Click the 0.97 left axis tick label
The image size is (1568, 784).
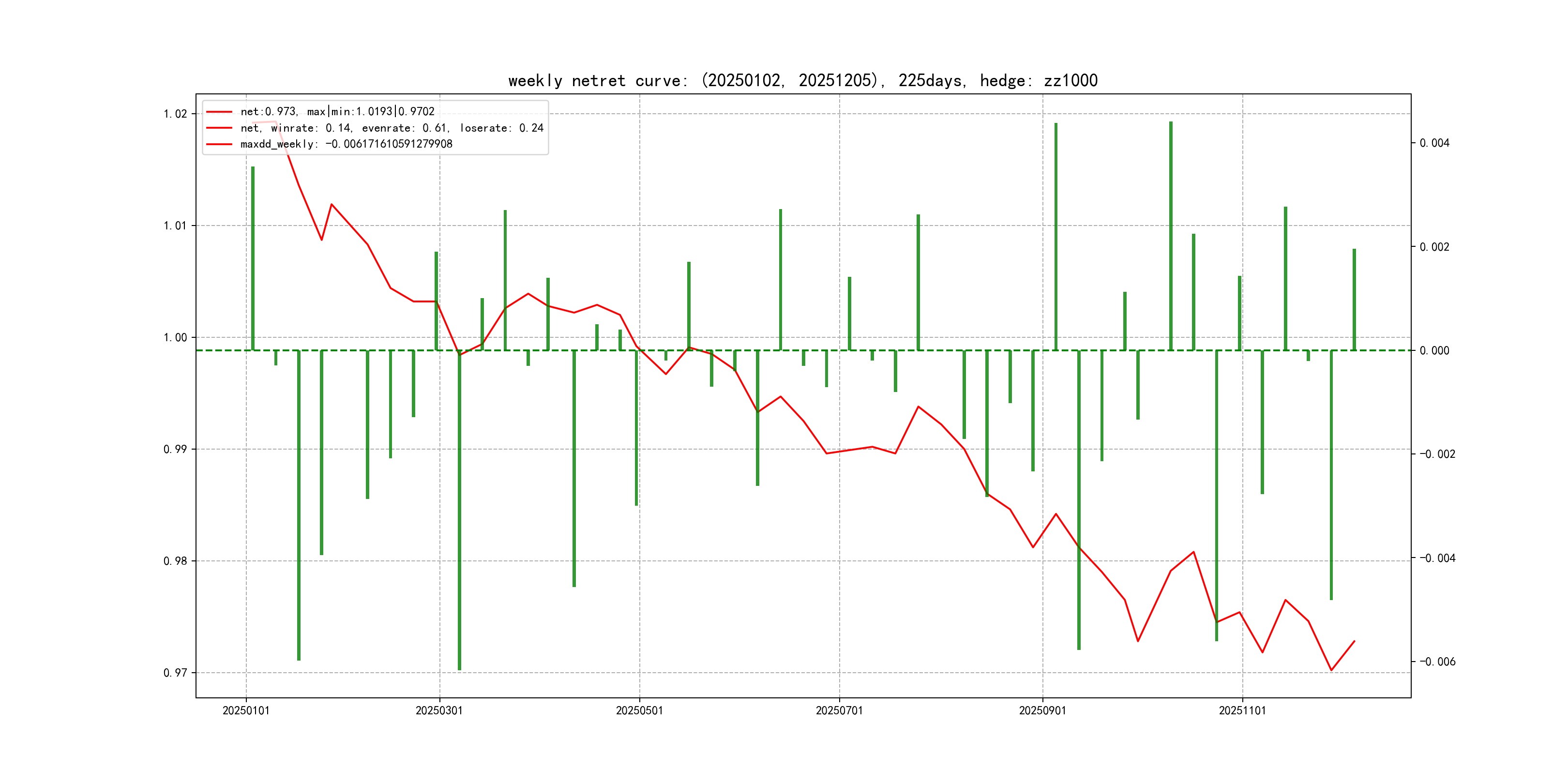[175, 673]
